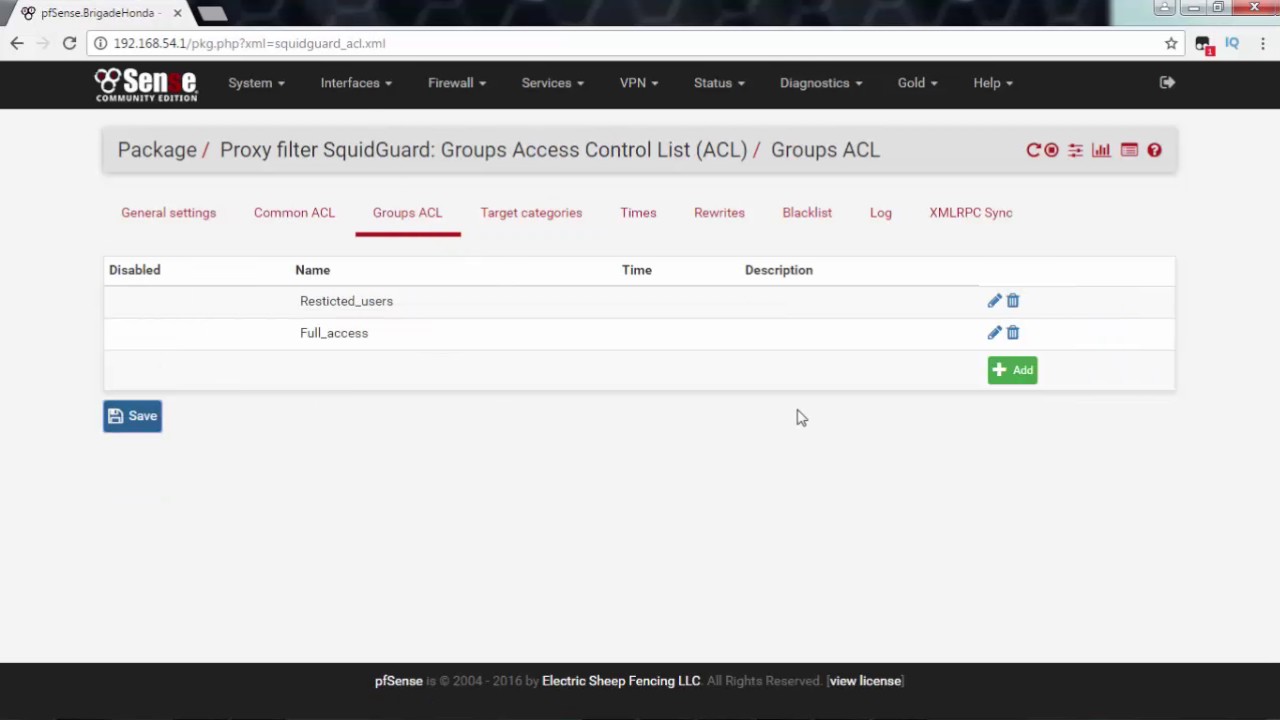Expand the VPN menu
This screenshot has width=1280, height=720.
coord(639,83)
